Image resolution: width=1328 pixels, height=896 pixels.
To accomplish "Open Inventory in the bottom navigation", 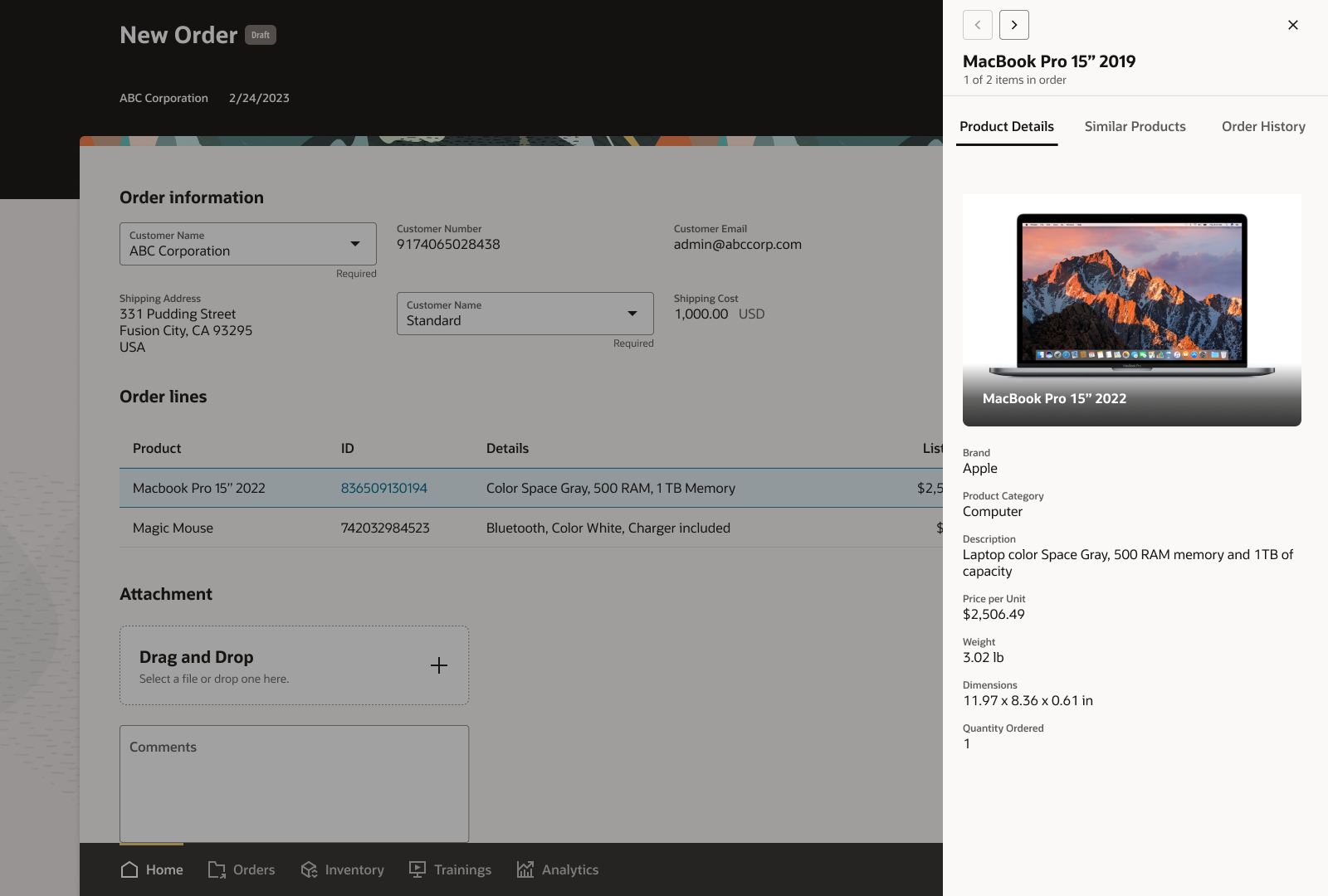I will [x=342, y=869].
